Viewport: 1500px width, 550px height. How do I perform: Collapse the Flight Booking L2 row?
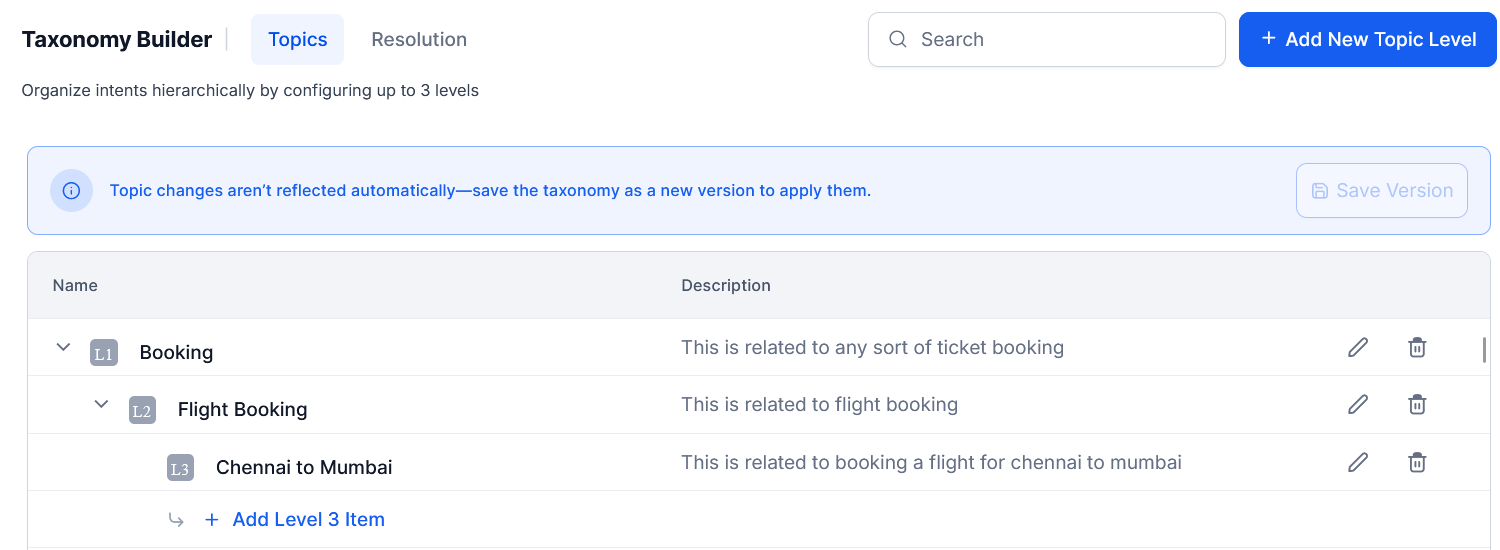[x=101, y=404]
